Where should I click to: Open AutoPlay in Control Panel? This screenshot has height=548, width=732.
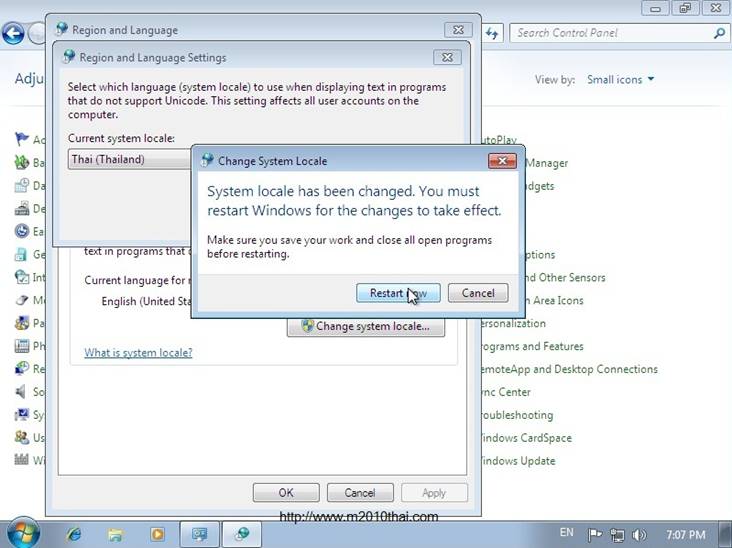pos(500,140)
